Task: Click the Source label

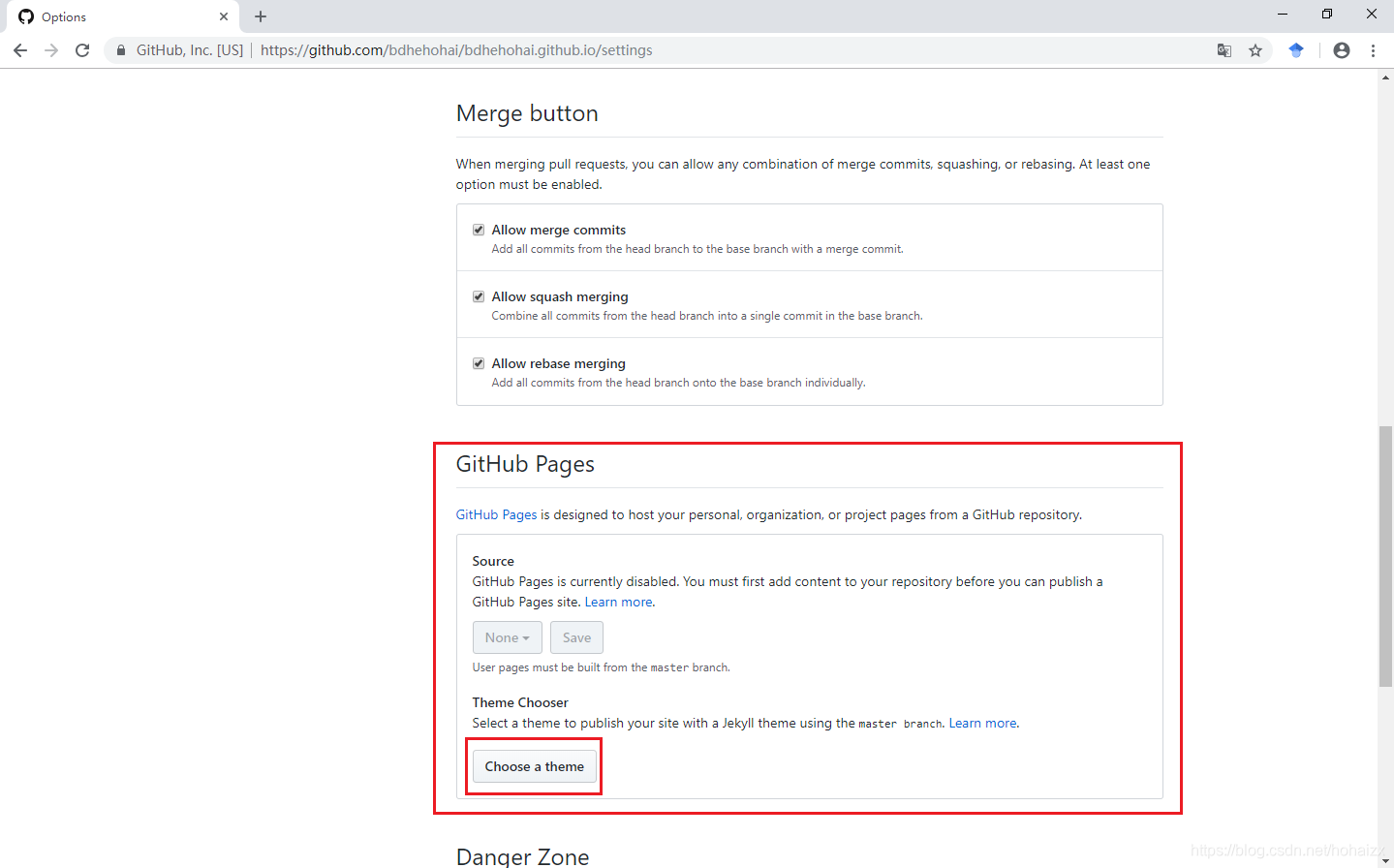Action: (x=493, y=561)
